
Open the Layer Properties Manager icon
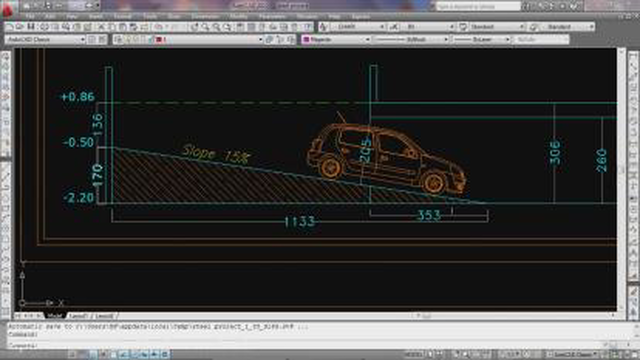tap(118, 40)
